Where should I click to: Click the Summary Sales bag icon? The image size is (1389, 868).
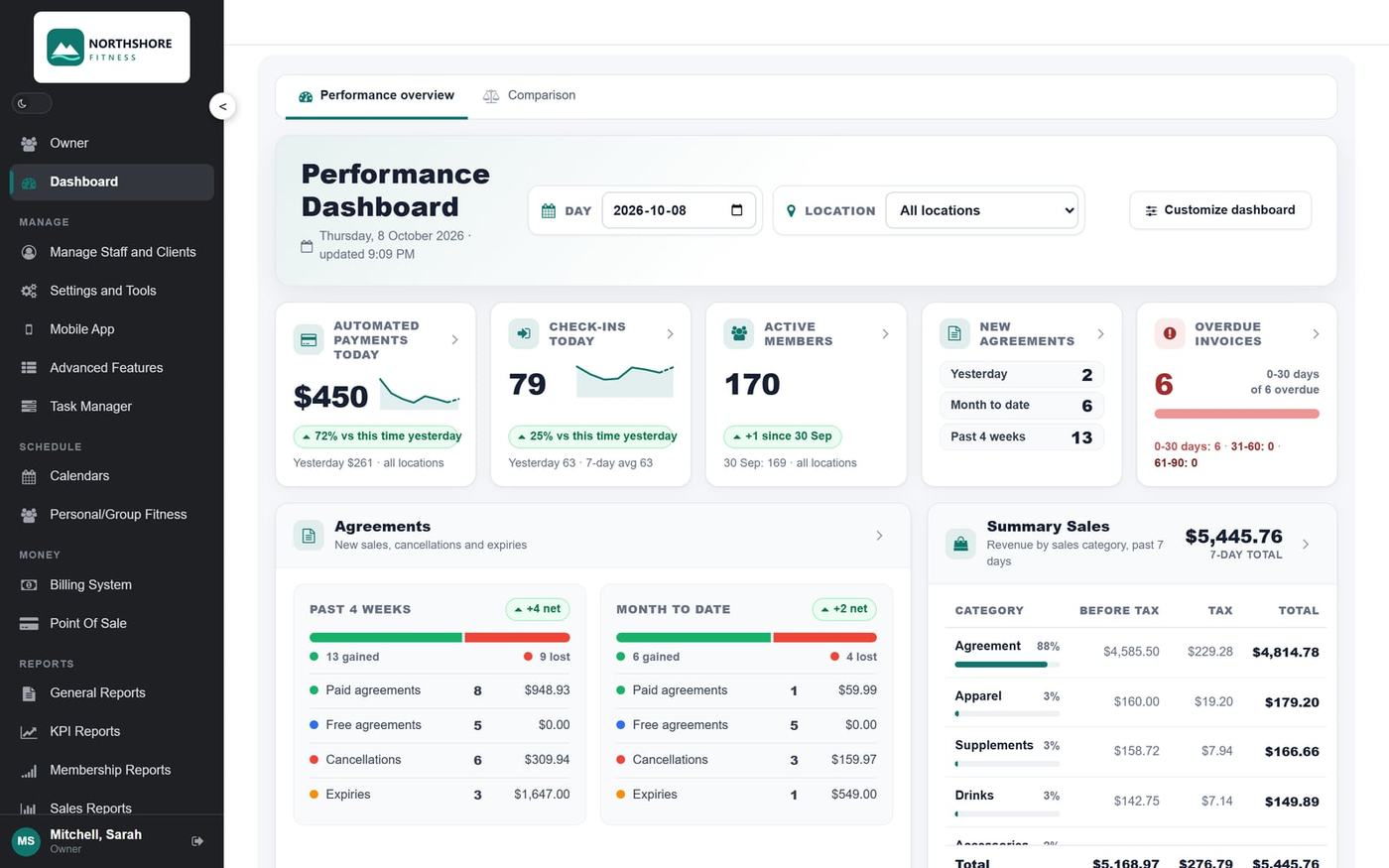click(960, 544)
